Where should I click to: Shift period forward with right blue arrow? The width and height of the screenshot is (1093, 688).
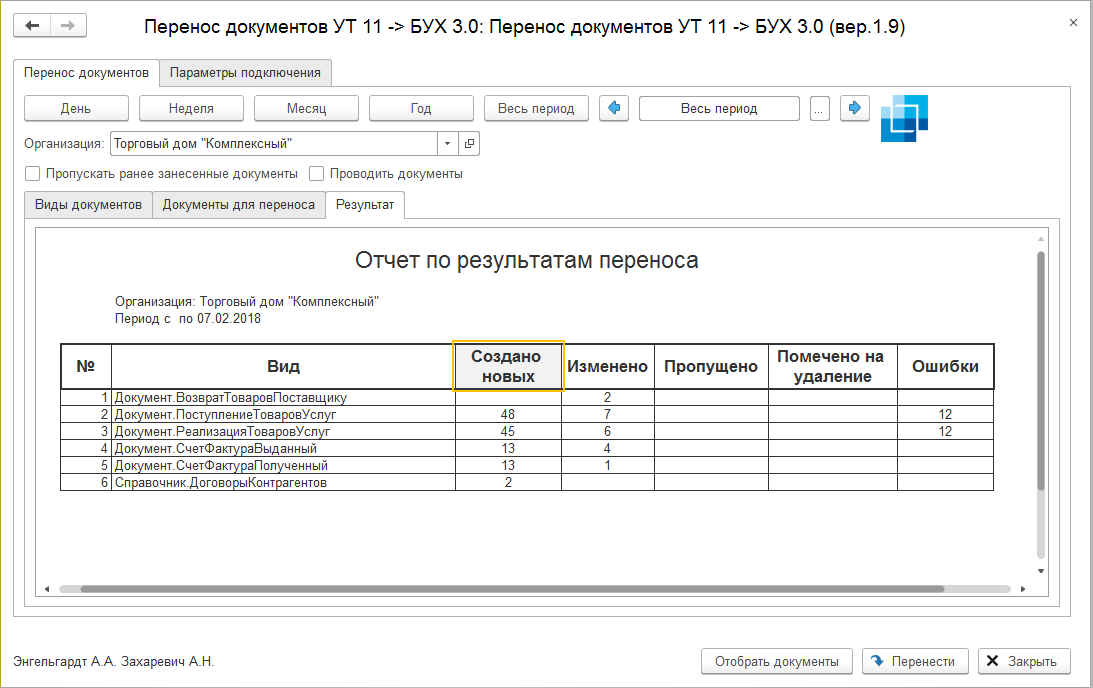coord(855,108)
